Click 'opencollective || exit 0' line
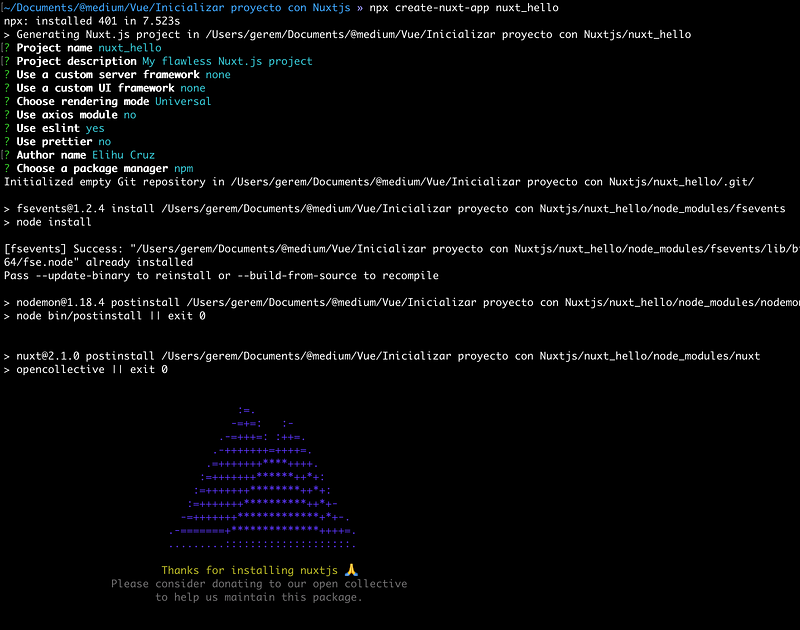The image size is (800, 630). [86, 369]
